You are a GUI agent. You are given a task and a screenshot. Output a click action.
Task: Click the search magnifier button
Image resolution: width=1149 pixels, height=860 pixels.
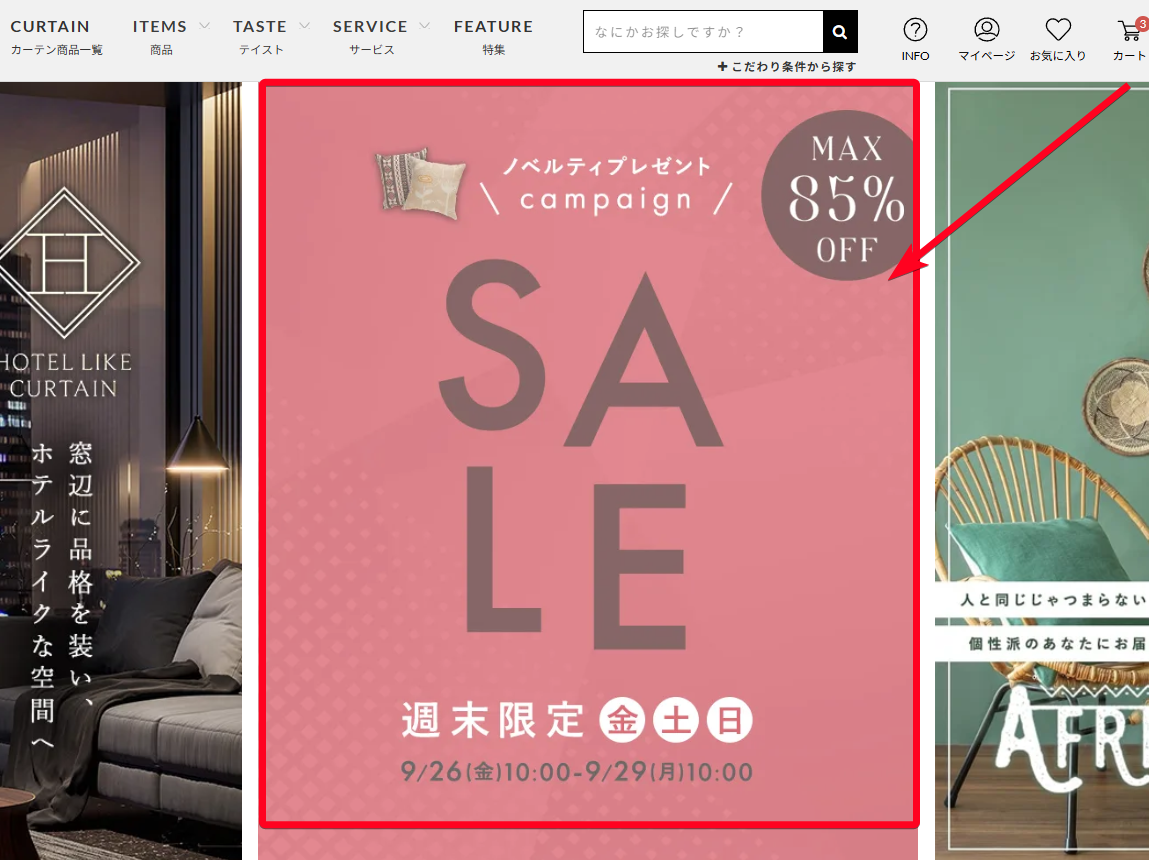(840, 31)
